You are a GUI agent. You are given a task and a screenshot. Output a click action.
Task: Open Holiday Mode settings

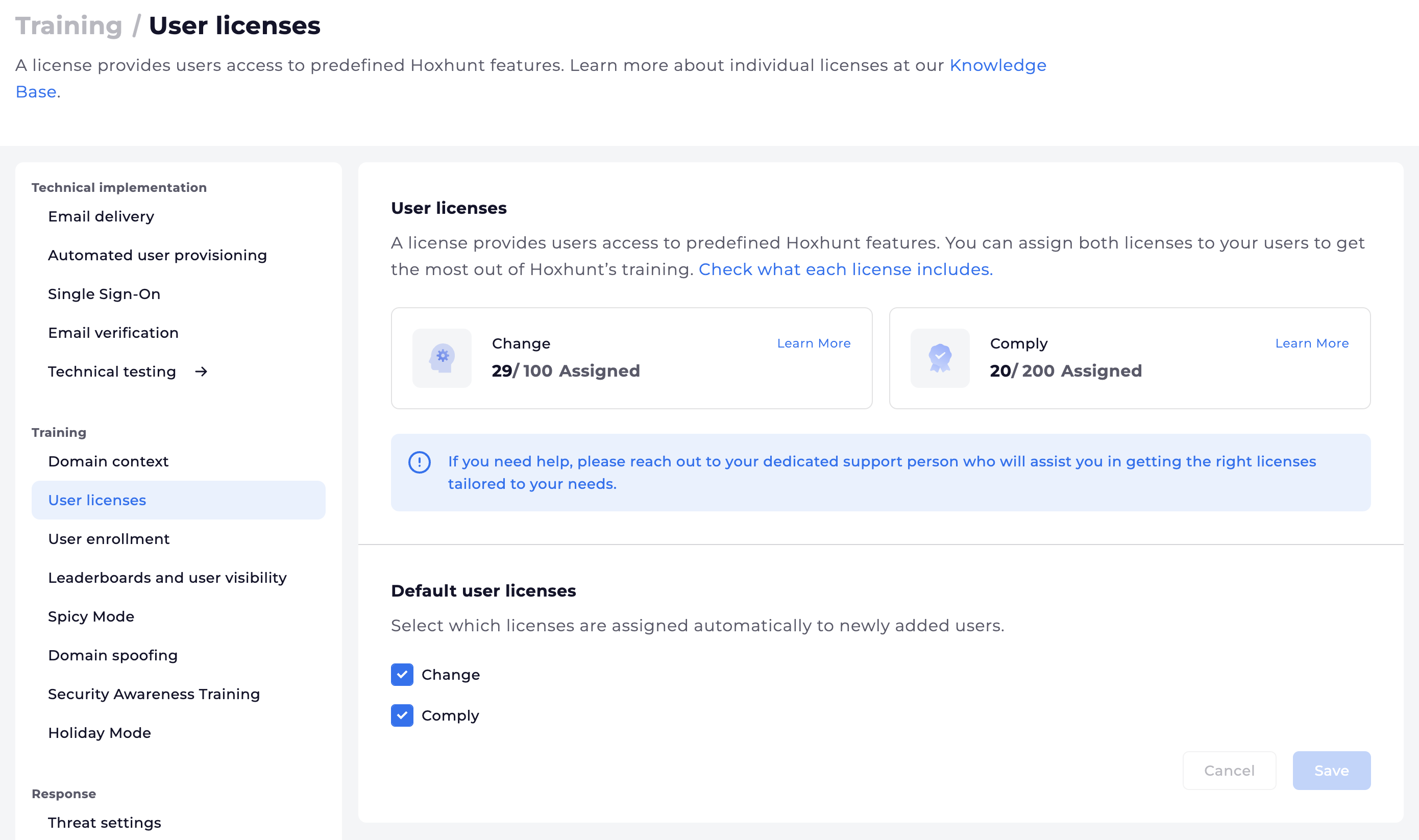178,732
